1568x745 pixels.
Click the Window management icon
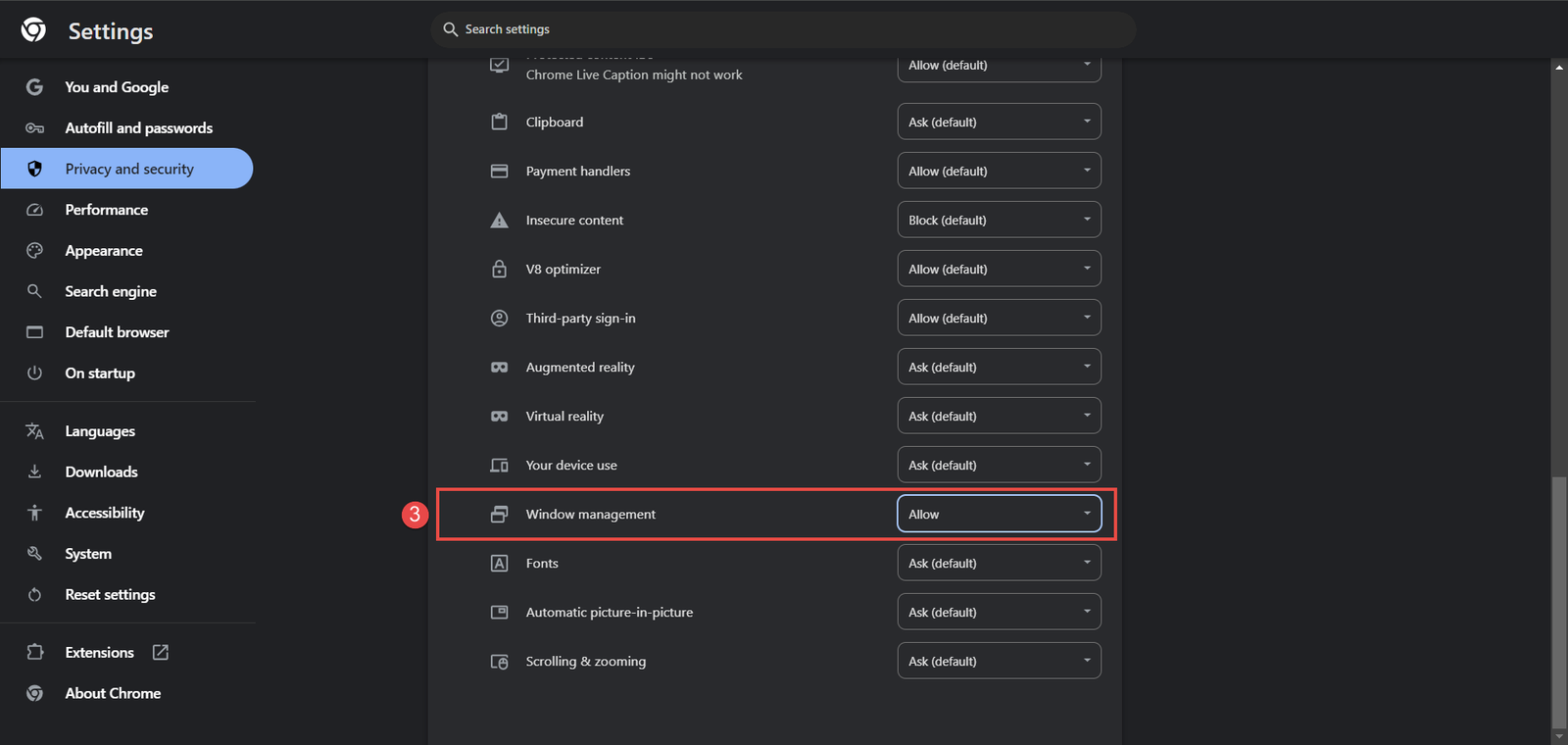500,514
